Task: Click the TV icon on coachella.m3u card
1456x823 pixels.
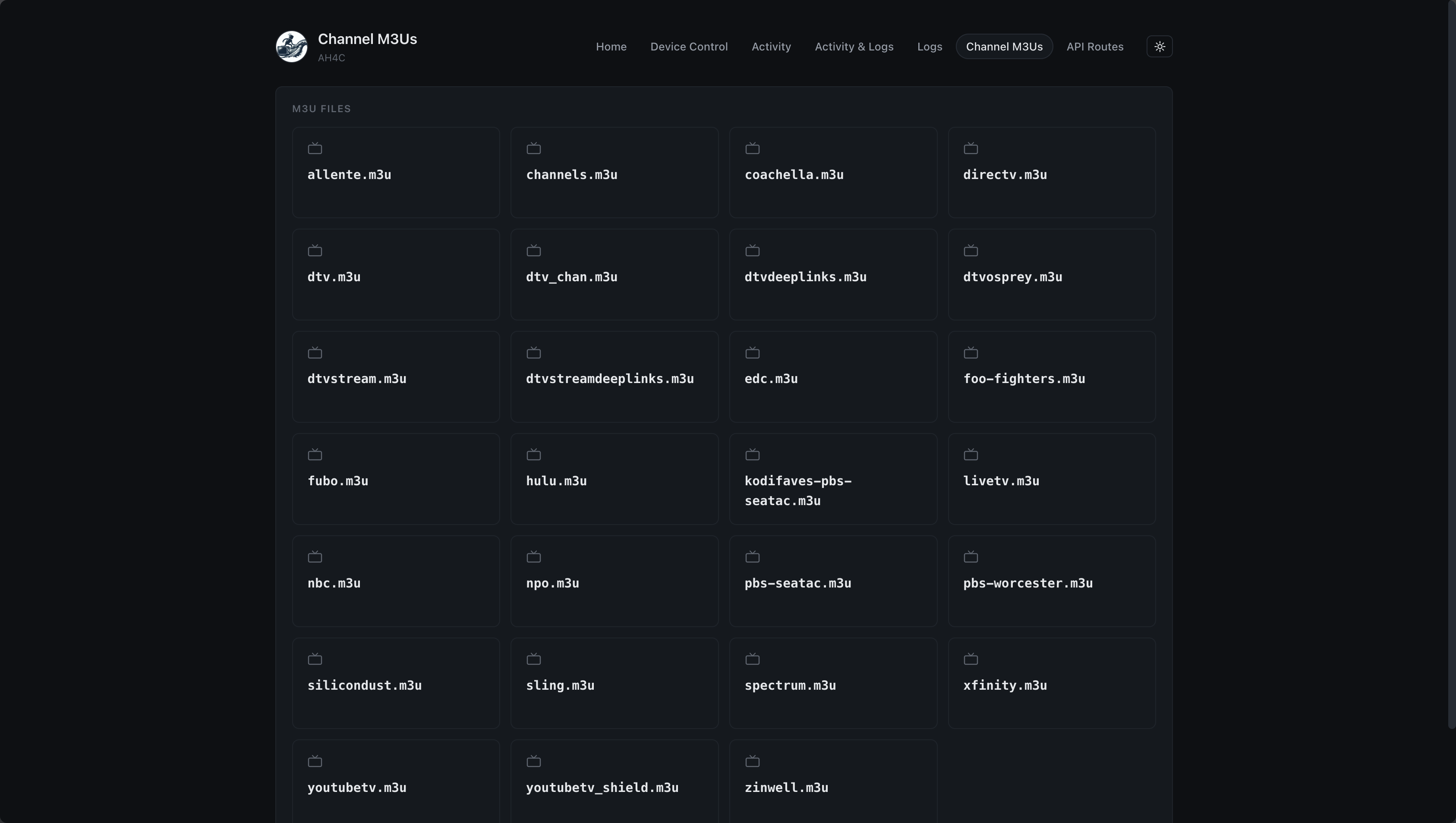Action: tap(752, 149)
